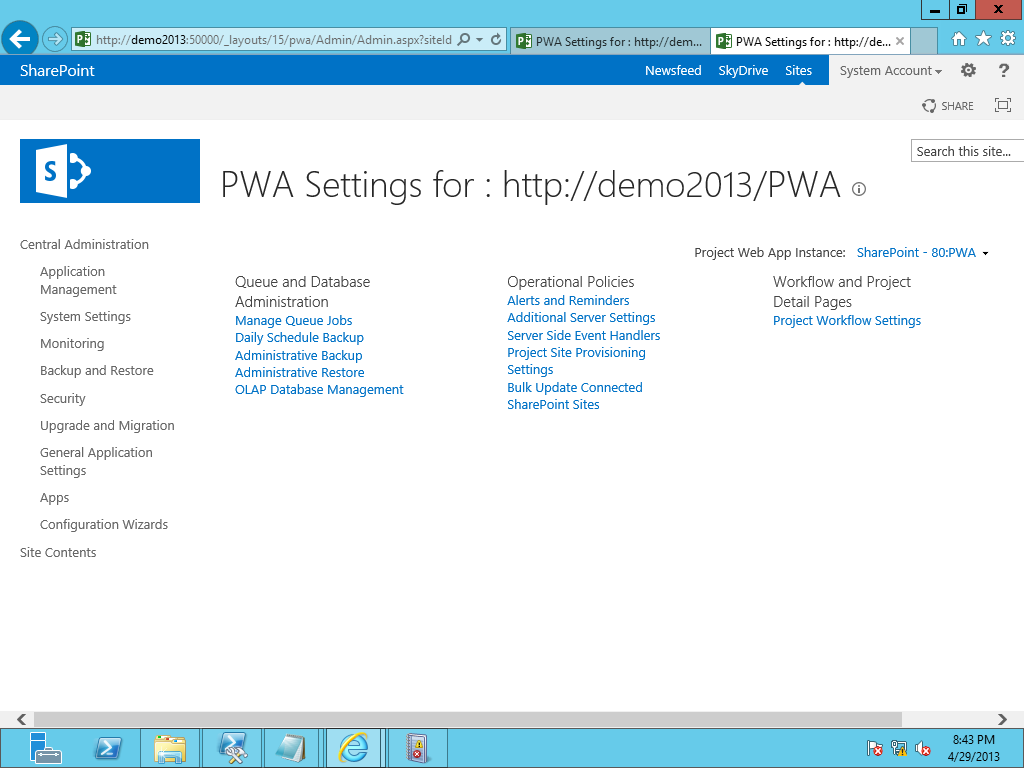This screenshot has height=768, width=1024.
Task: Open System Settings in sidebar
Action: click(86, 317)
